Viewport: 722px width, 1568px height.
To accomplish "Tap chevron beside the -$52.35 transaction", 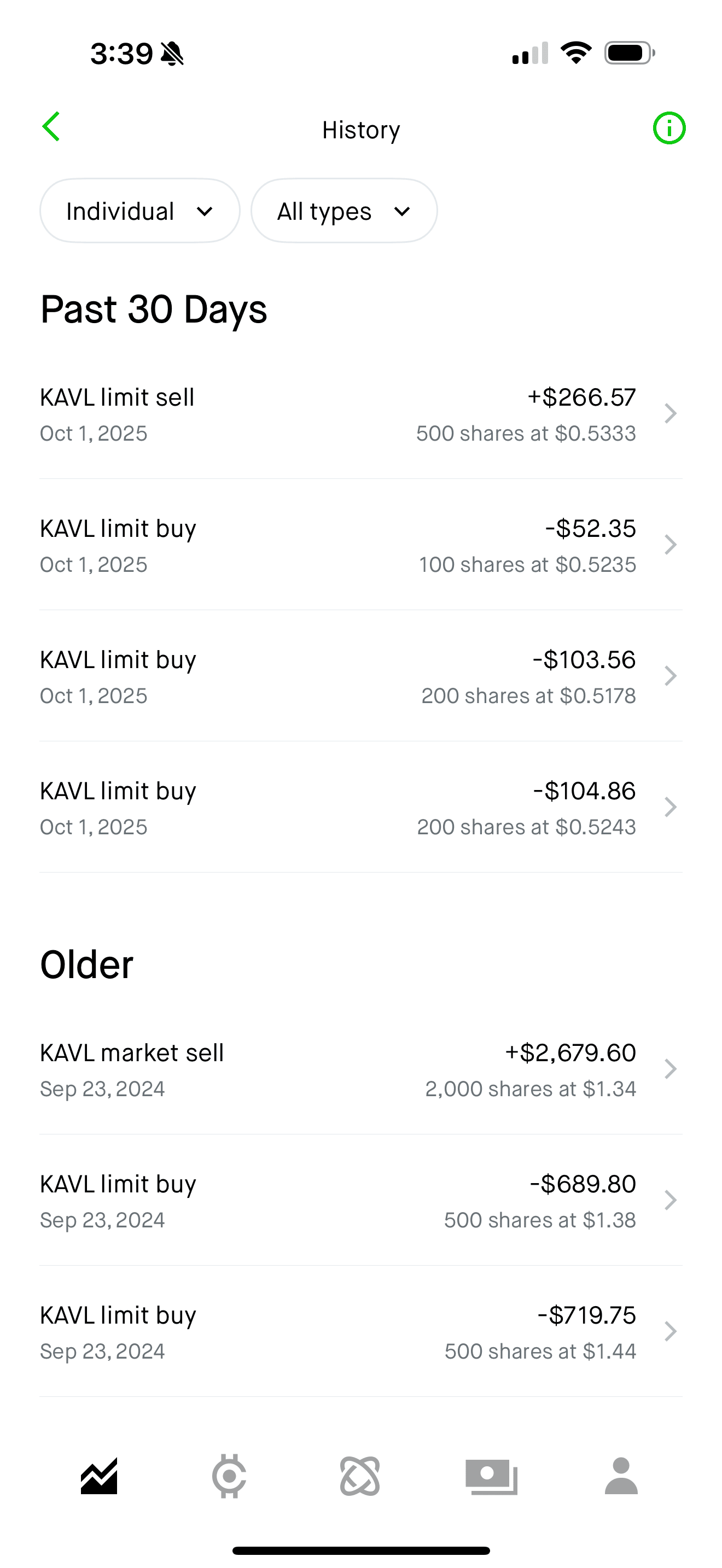I will click(x=670, y=545).
